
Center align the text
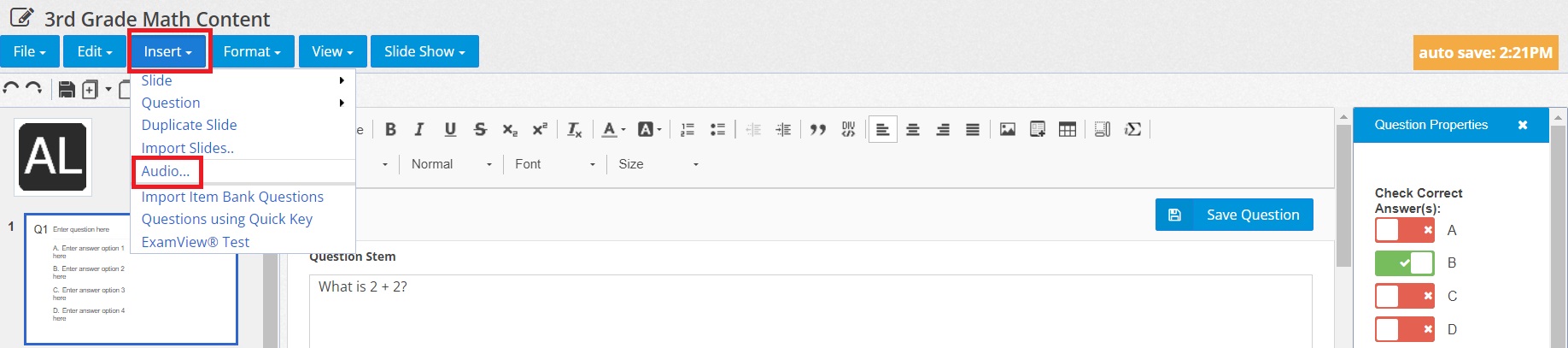(913, 129)
